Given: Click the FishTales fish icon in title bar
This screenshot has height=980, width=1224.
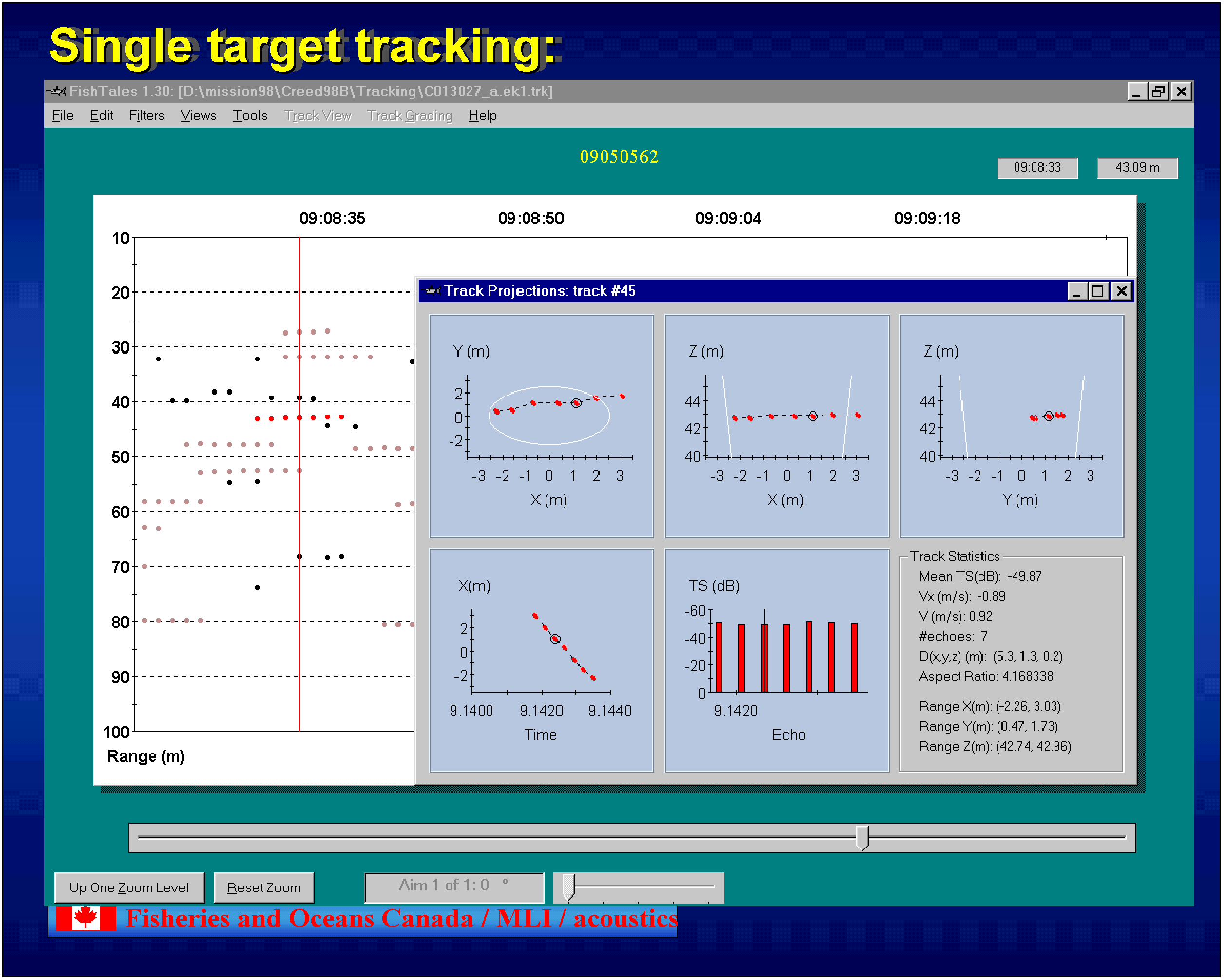Looking at the screenshot, I should pos(57,91).
